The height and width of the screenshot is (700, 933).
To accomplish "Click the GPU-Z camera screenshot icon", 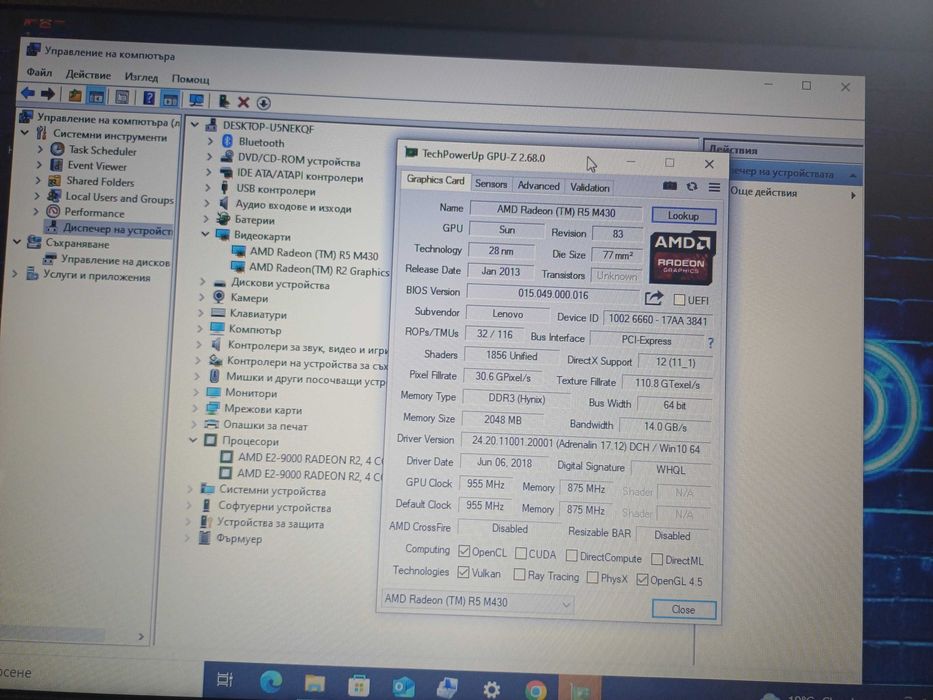I will (x=669, y=186).
